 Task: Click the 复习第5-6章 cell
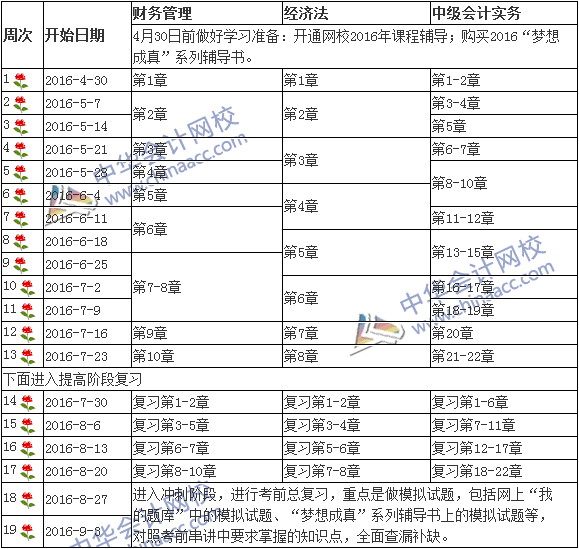pyautogui.click(x=356, y=448)
